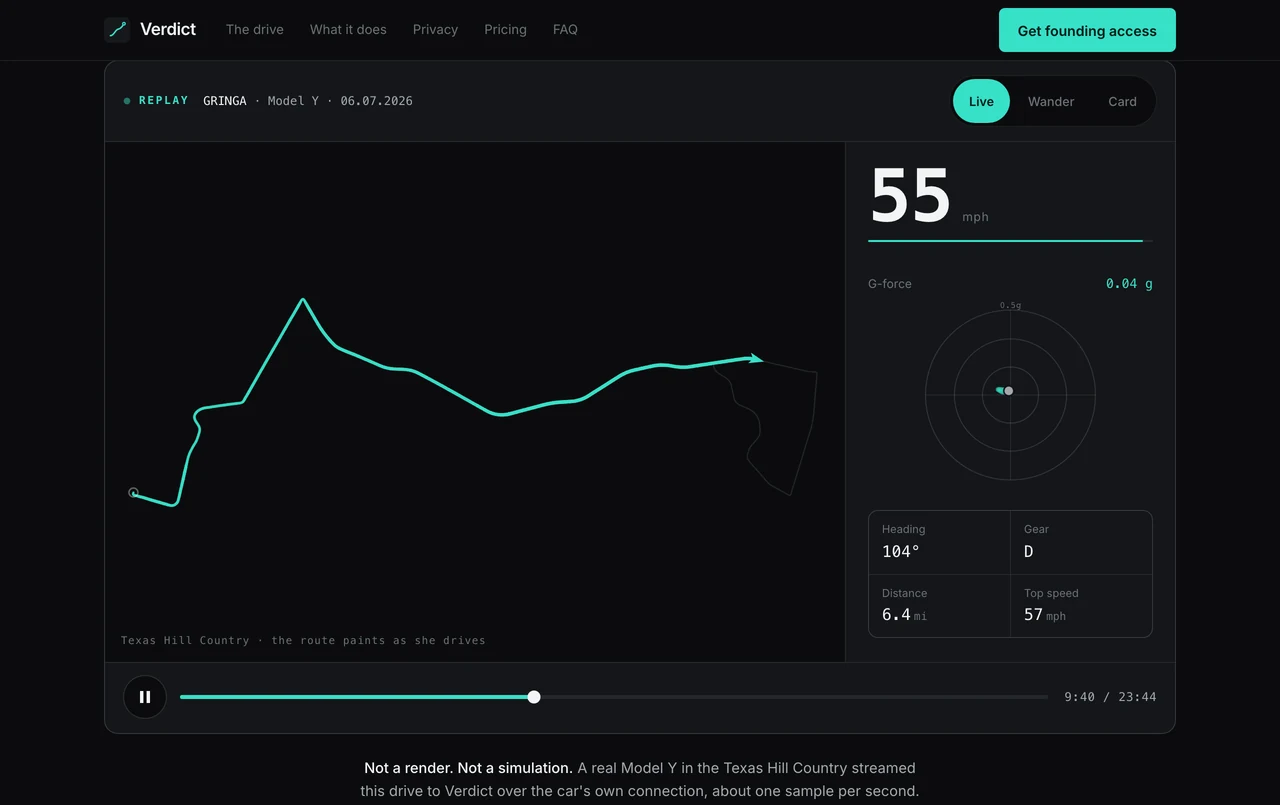Image resolution: width=1280 pixels, height=805 pixels.
Task: Open the FAQ link
Action: (x=565, y=29)
